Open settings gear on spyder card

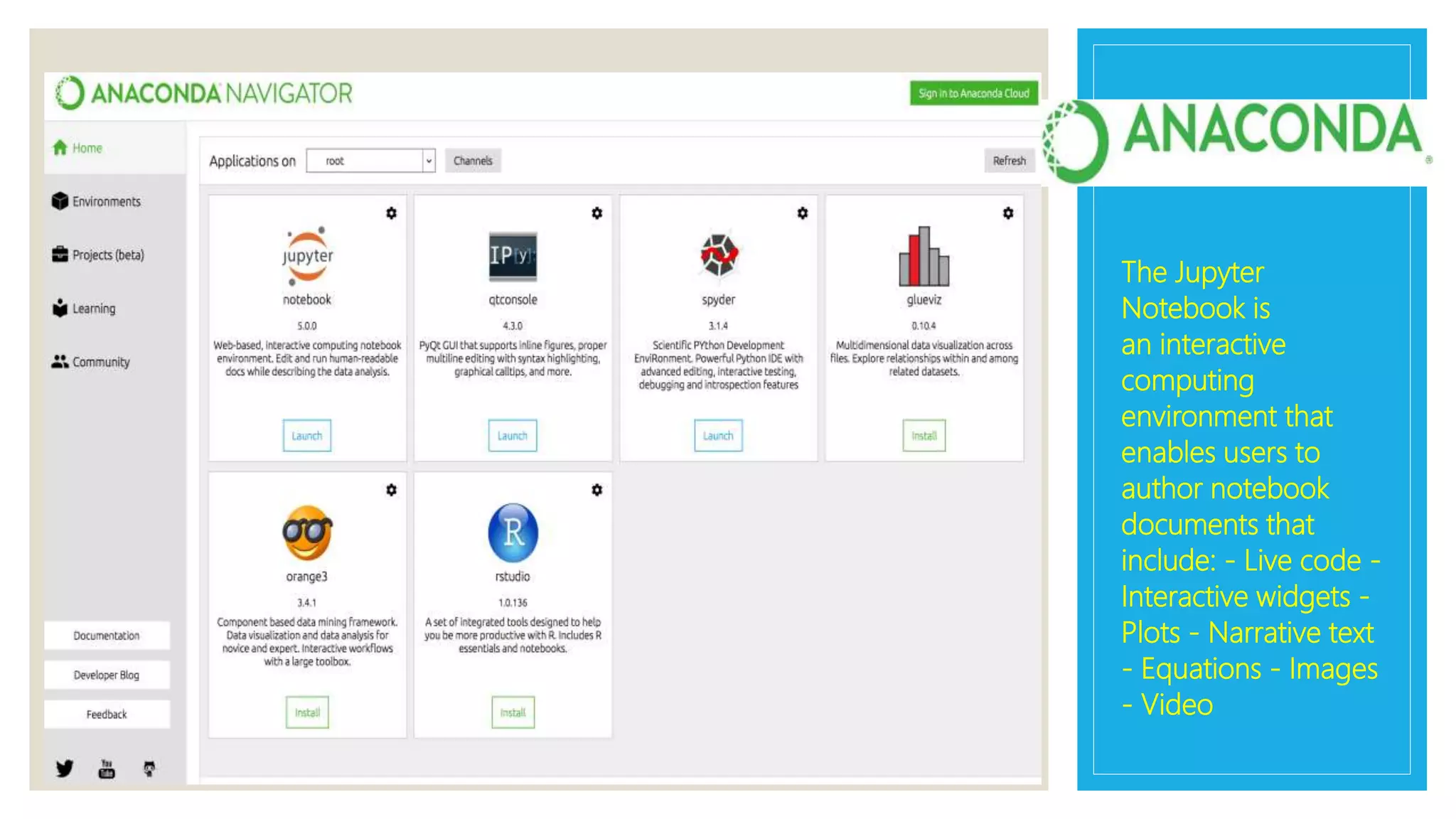tap(803, 213)
